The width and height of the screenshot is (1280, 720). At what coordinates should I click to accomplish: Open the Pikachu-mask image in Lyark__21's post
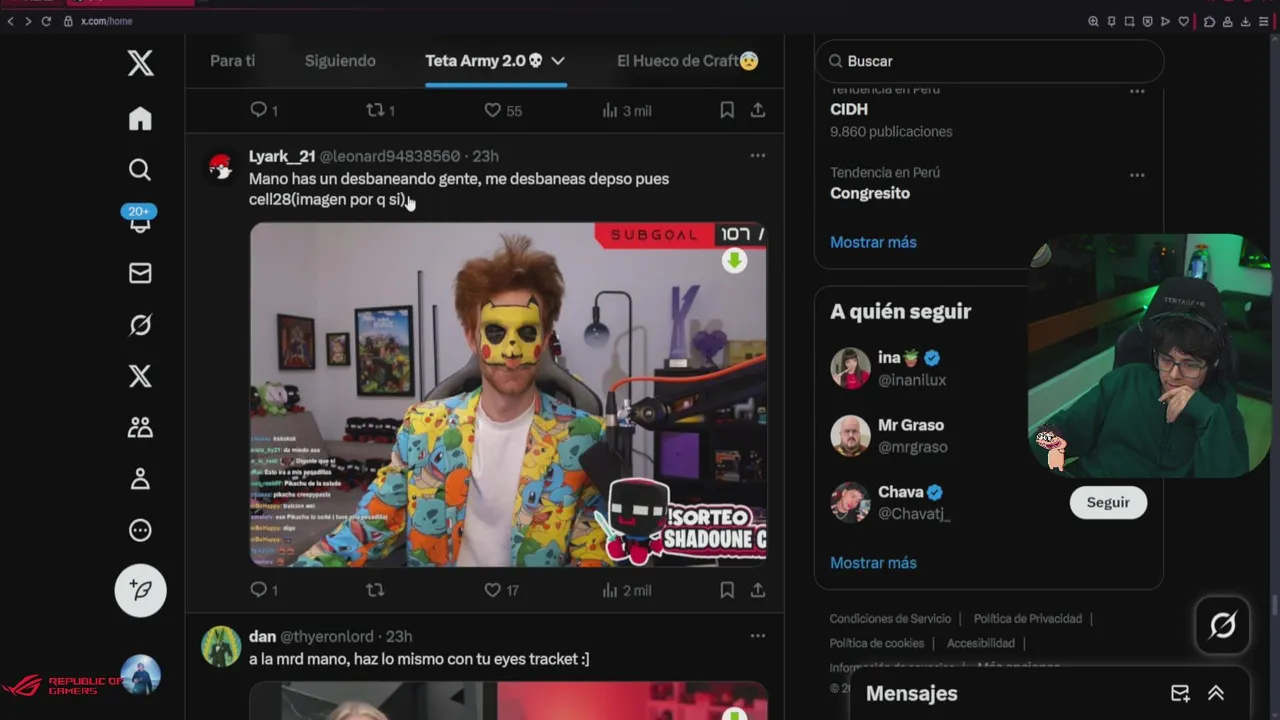tap(508, 395)
